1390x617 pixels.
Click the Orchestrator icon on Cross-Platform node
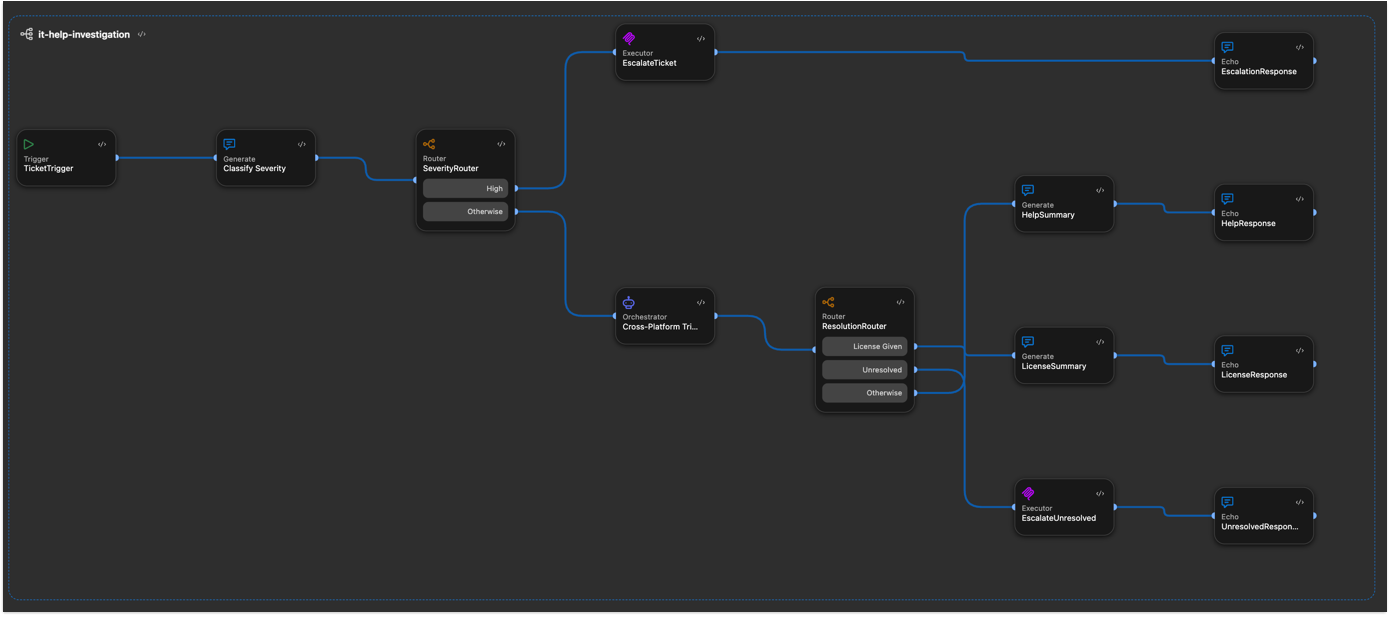(629, 302)
